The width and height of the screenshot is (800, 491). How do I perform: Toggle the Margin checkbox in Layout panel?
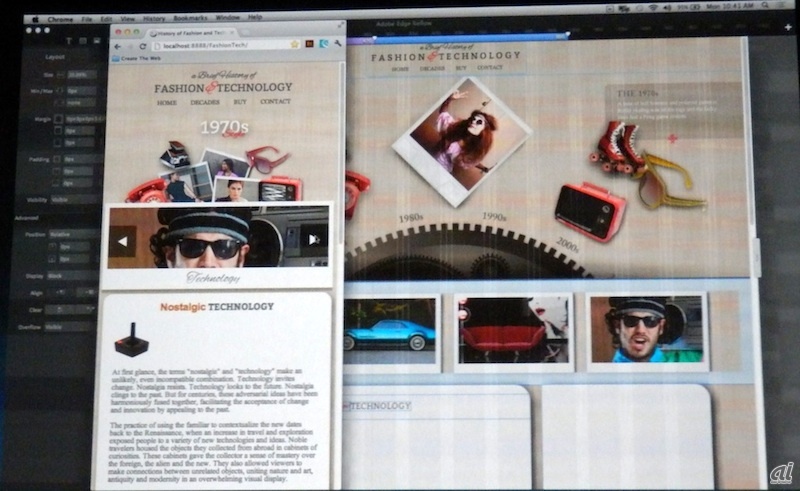coord(59,119)
